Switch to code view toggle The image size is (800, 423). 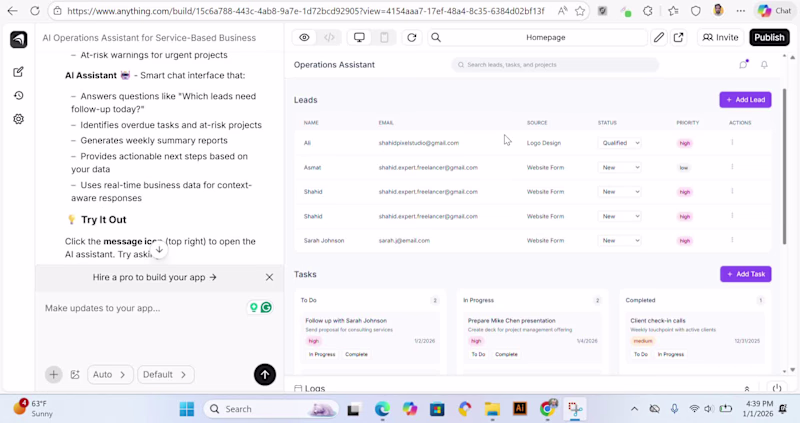pyautogui.click(x=329, y=37)
